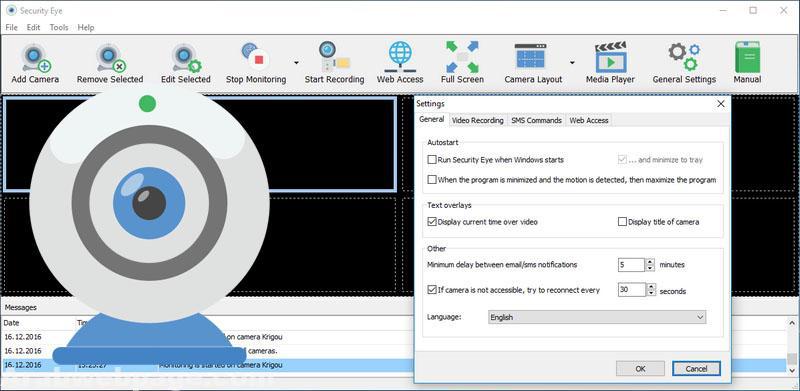Click Security Eye app icon in title bar
800x391 pixels.
pos(11,10)
